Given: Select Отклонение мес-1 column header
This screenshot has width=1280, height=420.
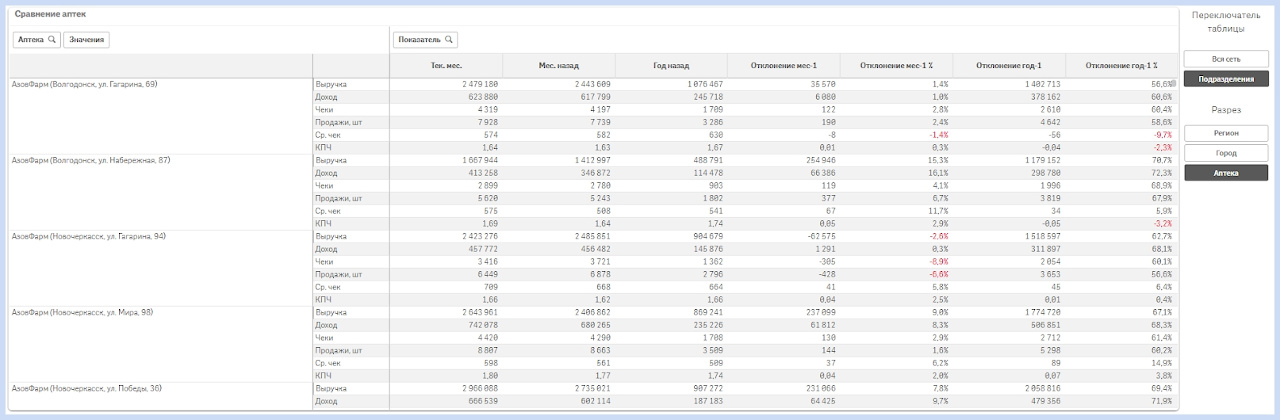Looking at the screenshot, I should coord(784,65).
